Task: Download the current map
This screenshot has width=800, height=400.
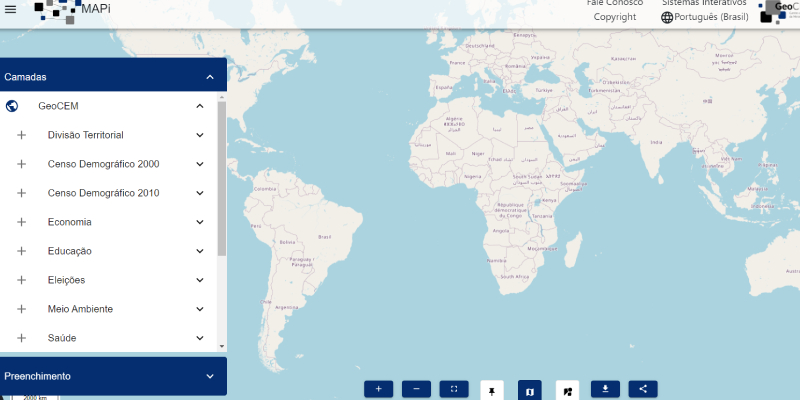Action: point(605,389)
